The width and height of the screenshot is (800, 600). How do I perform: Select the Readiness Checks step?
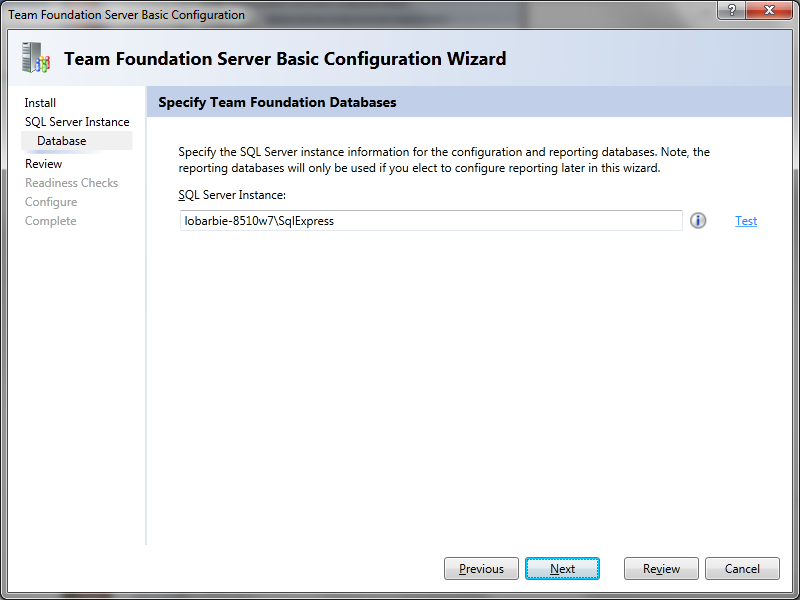[71, 183]
